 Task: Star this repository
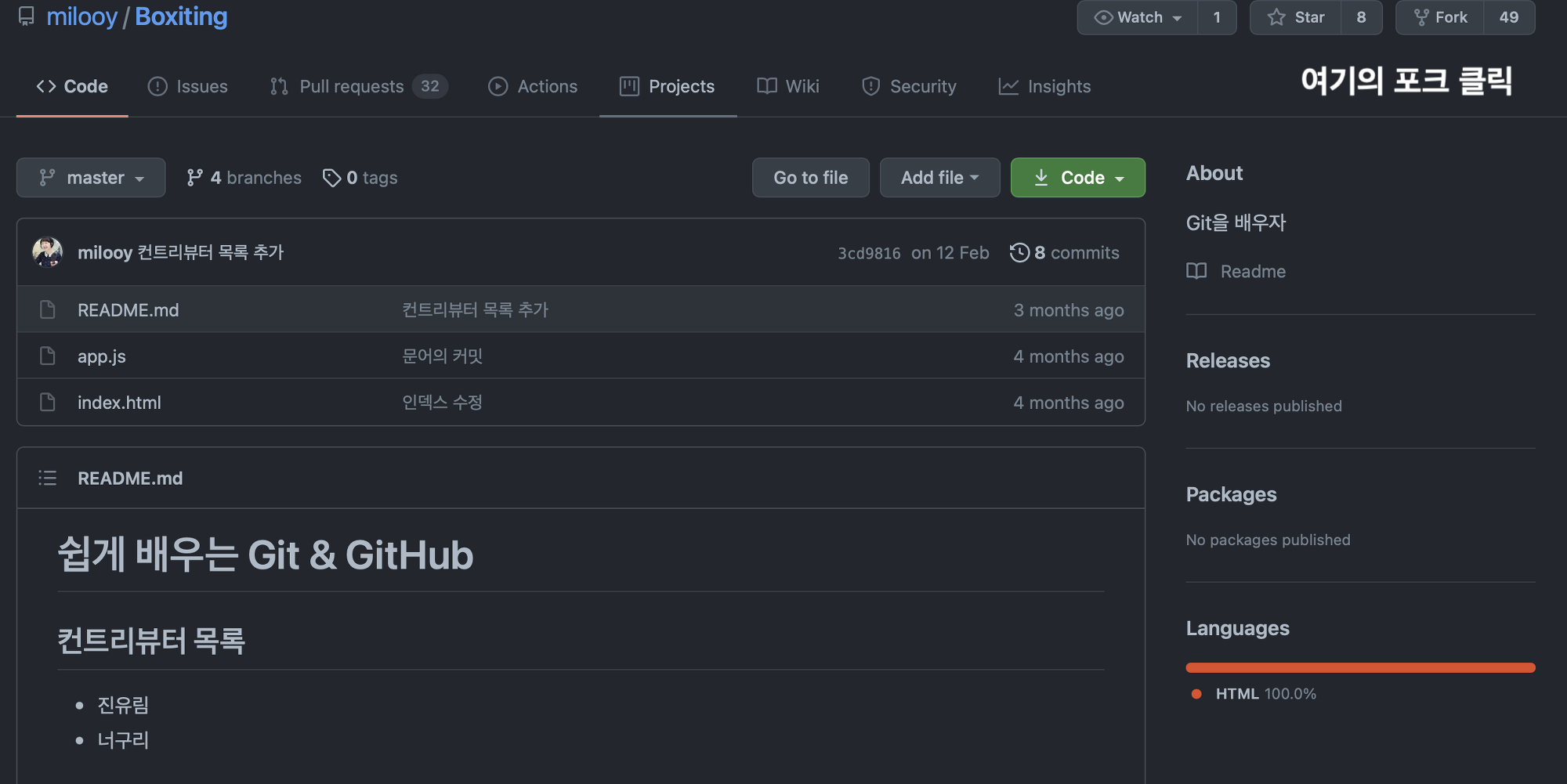1296,17
